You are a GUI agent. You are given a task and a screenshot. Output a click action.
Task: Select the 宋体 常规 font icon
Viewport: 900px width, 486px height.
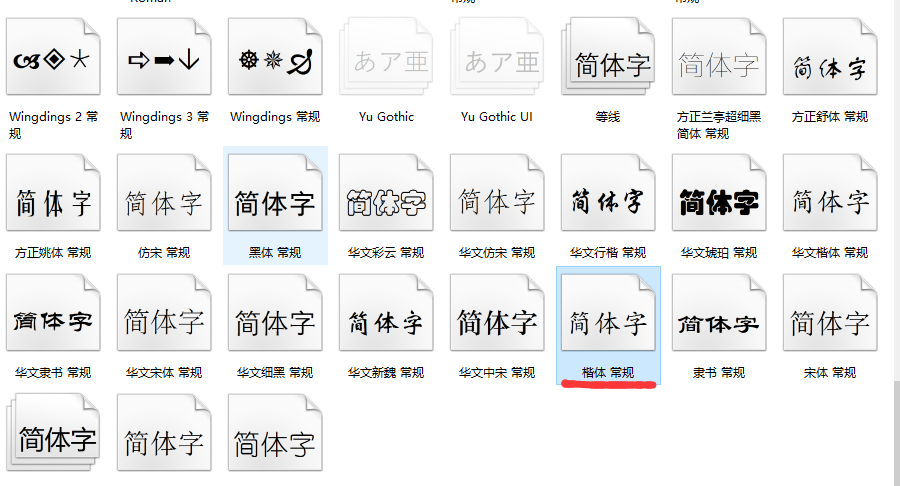pos(830,312)
